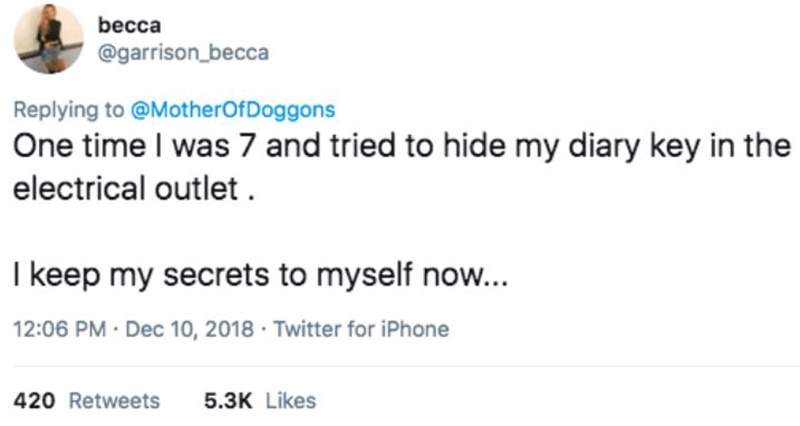Click the number 7 in the tweet
The image size is (800, 426).
267,145
